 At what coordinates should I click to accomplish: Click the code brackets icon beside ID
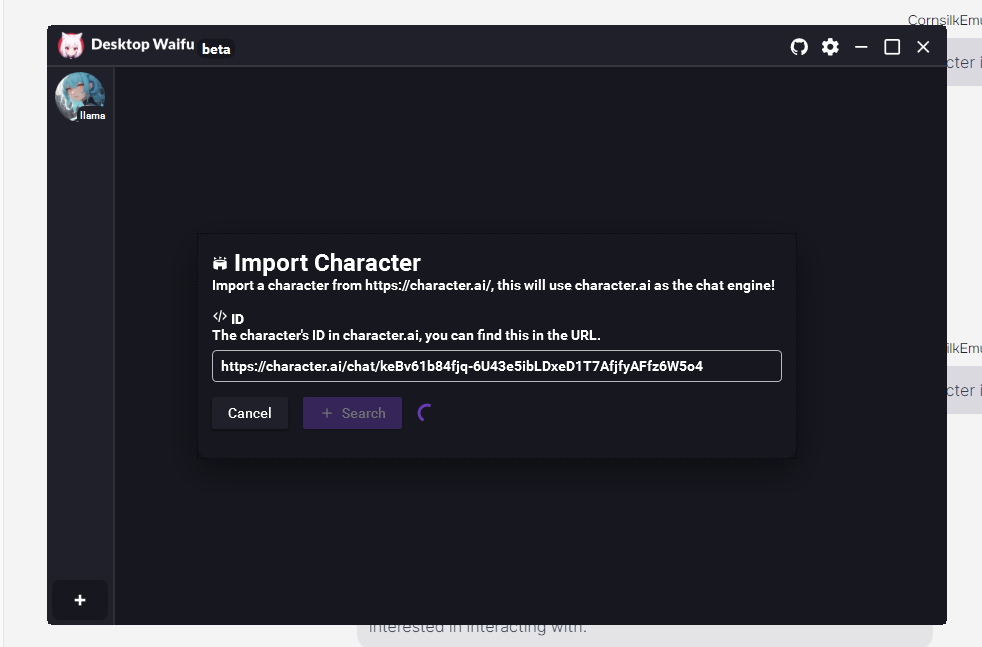coord(220,316)
